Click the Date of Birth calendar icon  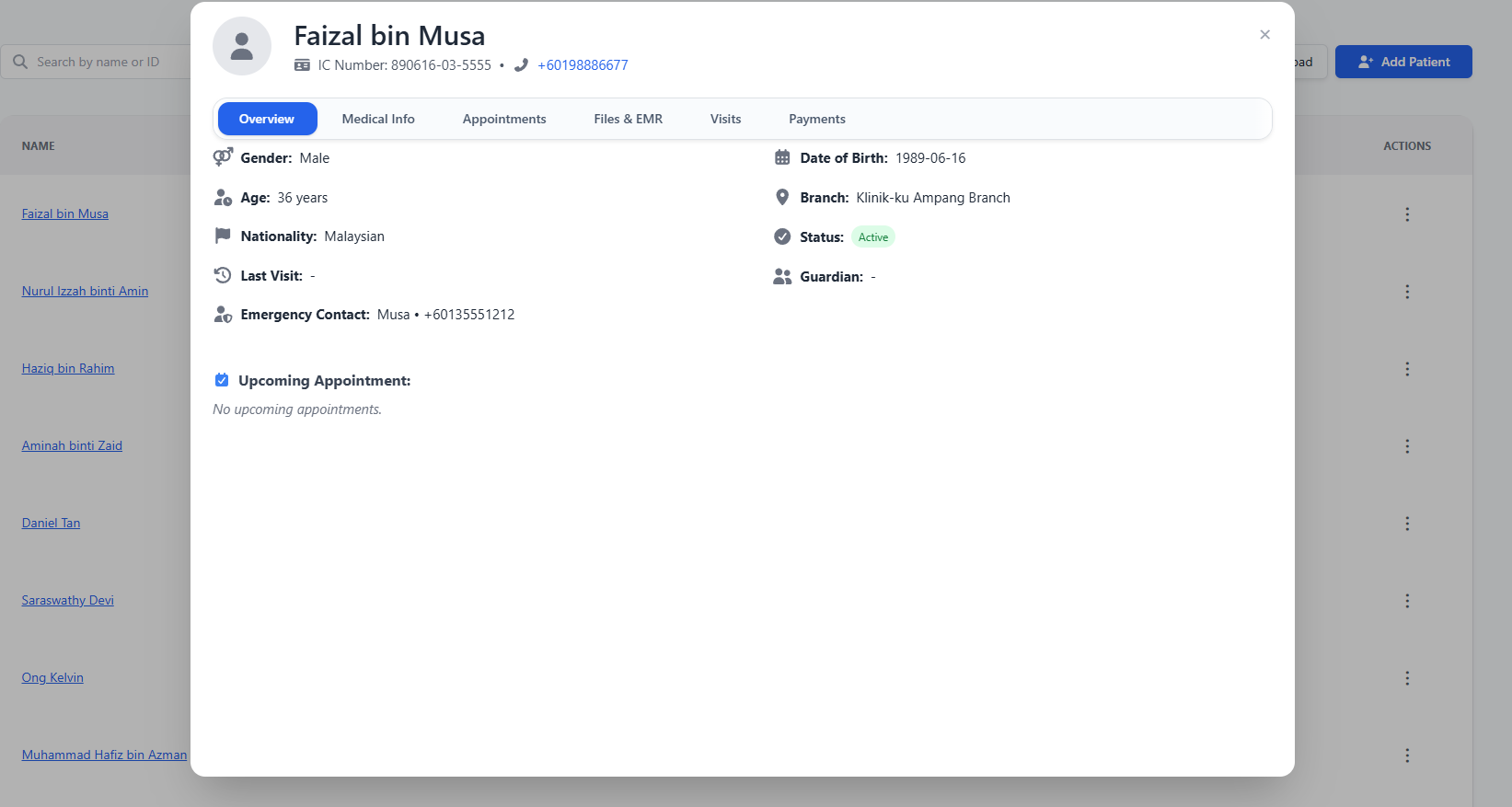[782, 157]
